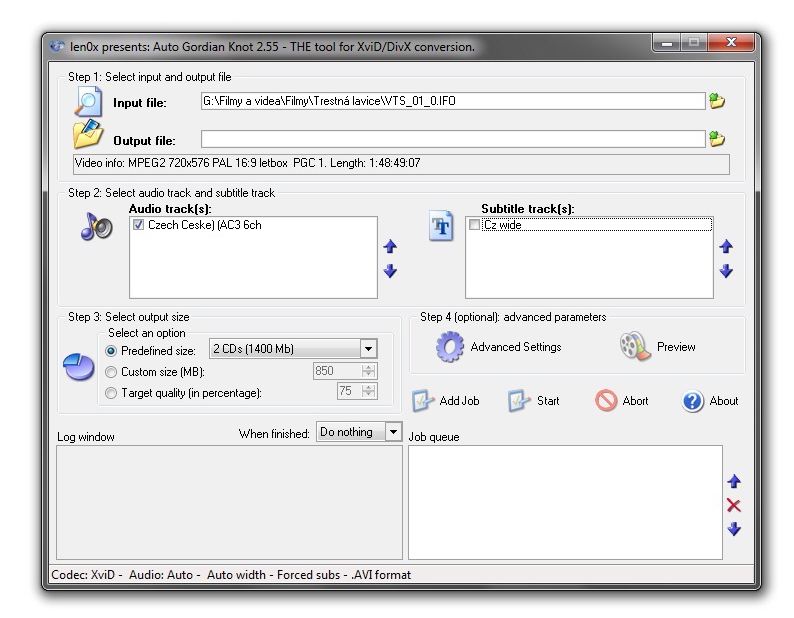This screenshot has width=794, height=618.
Task: Click the folder icon next to Output file
Action: 88,133
